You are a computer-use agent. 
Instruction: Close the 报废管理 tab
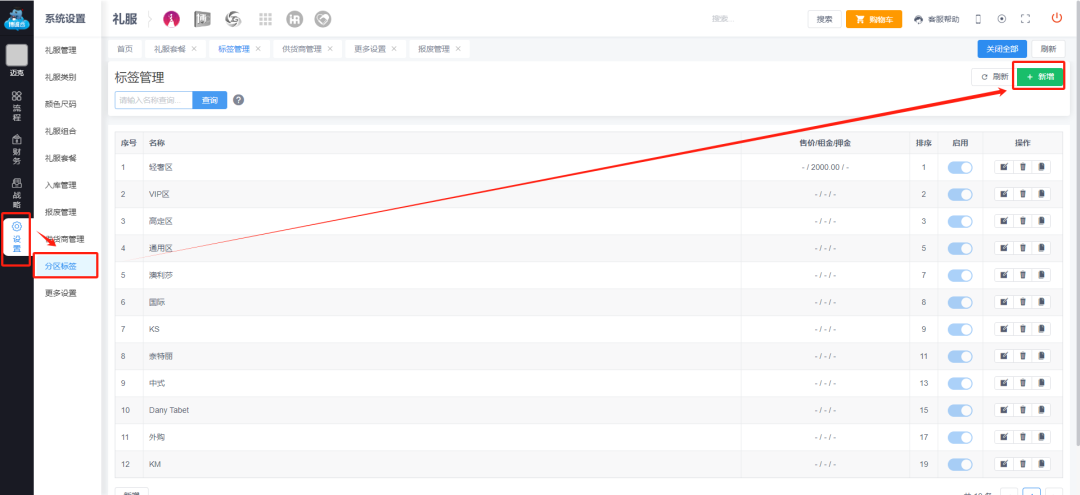pos(458,49)
